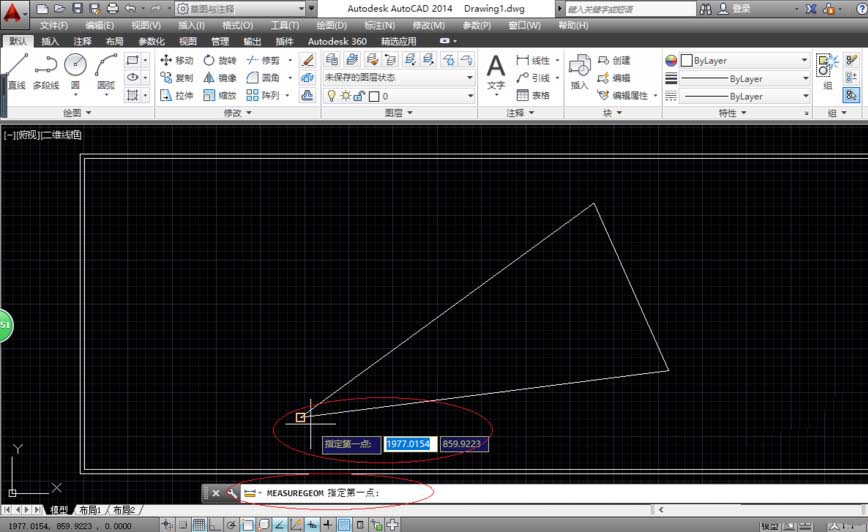Select the Line (直线) drawing tool

point(17,71)
